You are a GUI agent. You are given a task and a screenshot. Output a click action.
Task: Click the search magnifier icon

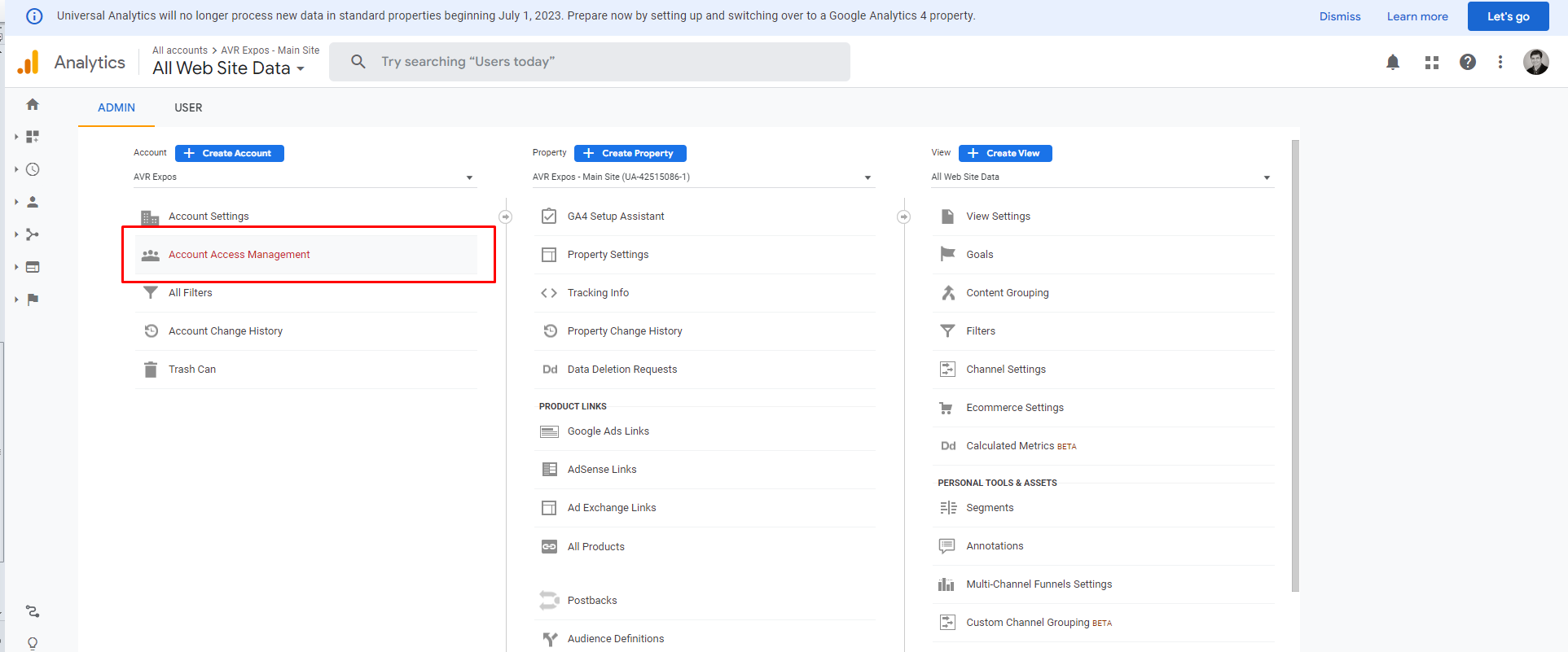pyautogui.click(x=358, y=62)
